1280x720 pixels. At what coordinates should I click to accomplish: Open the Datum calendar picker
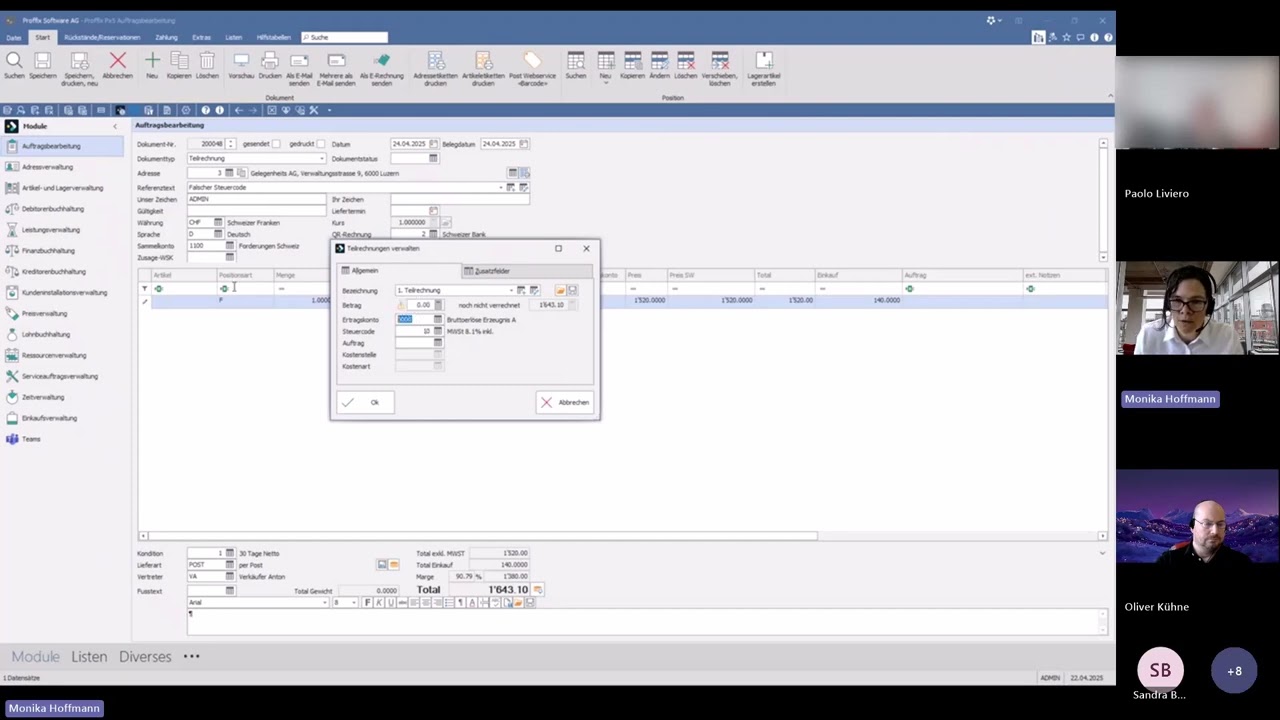pos(433,144)
